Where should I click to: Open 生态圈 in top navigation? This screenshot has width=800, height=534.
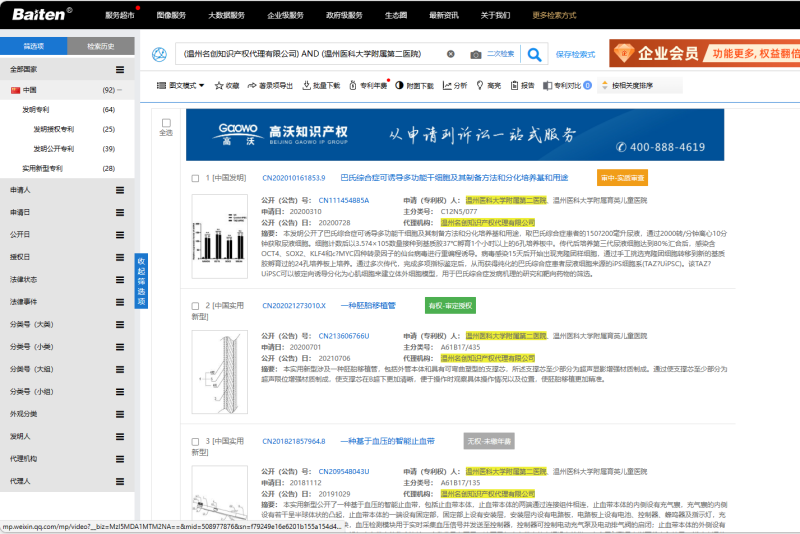pos(396,15)
